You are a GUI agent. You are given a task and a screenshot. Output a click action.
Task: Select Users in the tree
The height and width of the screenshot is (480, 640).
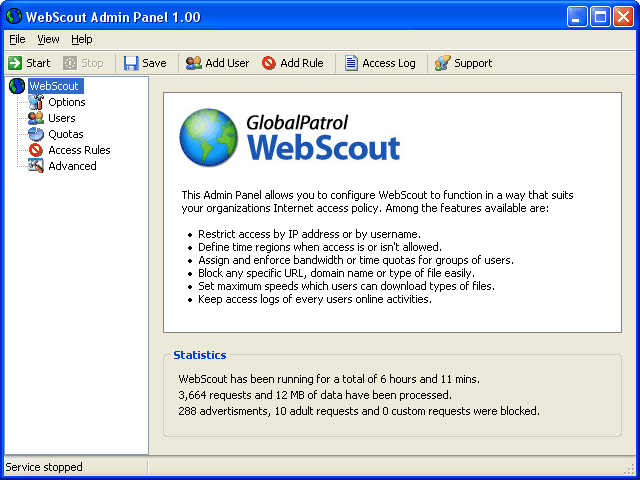(62, 118)
